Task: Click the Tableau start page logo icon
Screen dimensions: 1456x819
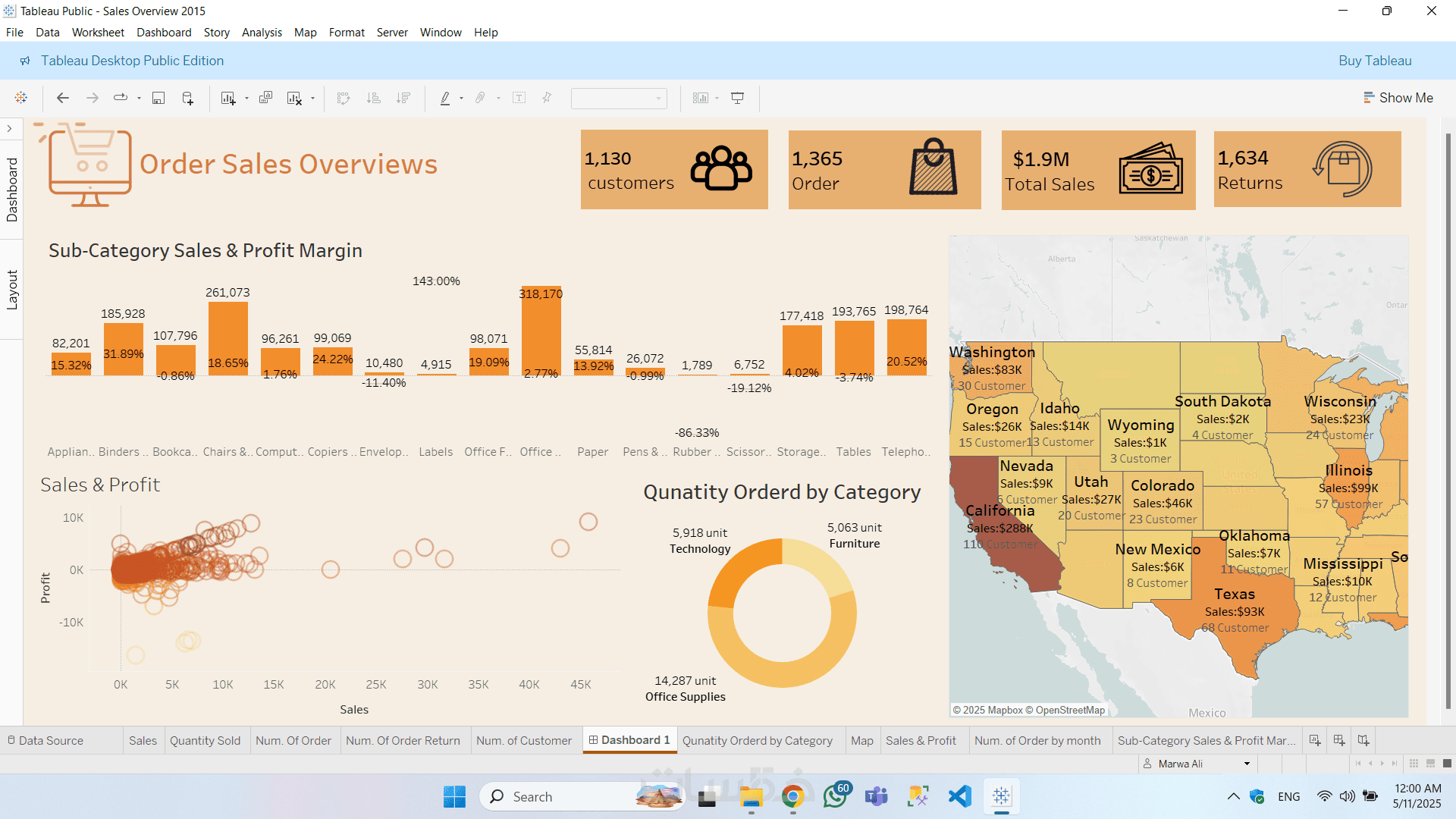Action: click(x=21, y=98)
